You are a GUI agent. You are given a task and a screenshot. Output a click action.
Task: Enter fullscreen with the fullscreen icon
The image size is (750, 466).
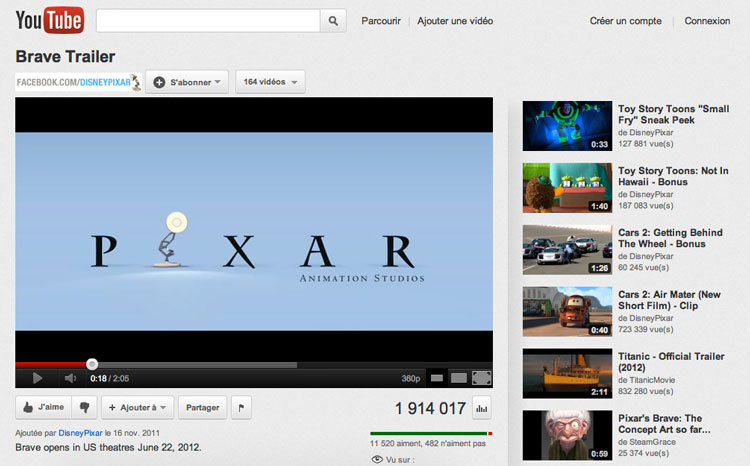(482, 378)
